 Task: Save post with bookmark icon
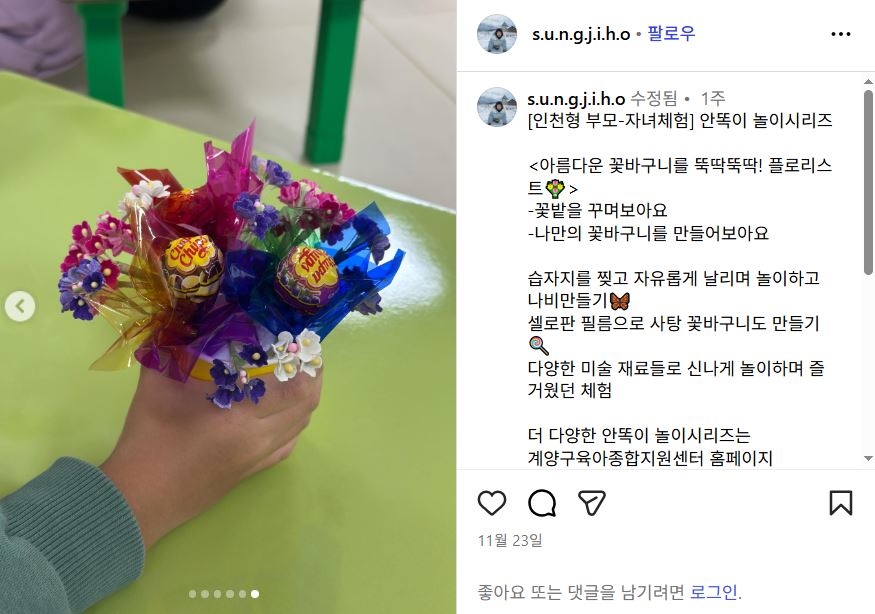click(x=840, y=503)
